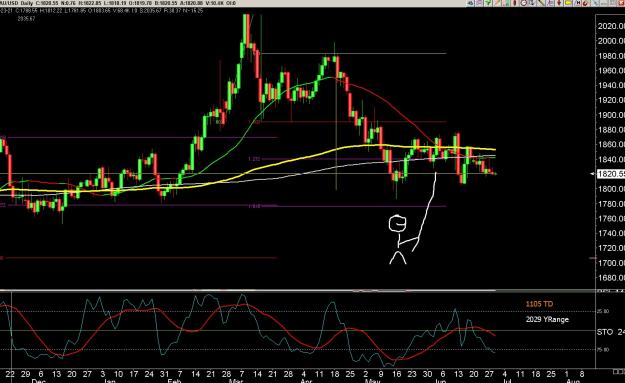
Task: Click the dark red circular toolbar icon
Action: click(x=585, y=3)
